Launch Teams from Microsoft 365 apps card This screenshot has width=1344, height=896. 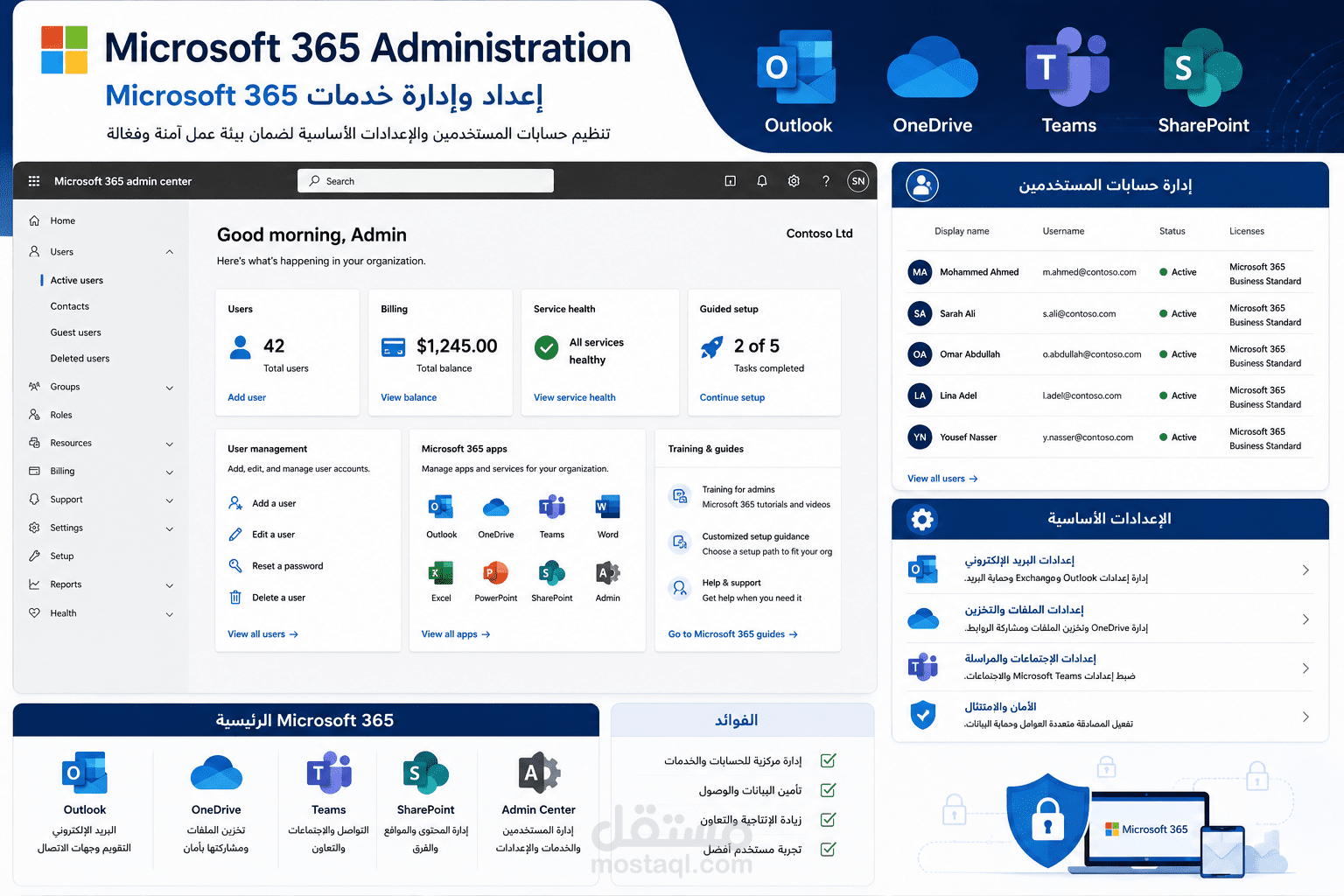[552, 507]
